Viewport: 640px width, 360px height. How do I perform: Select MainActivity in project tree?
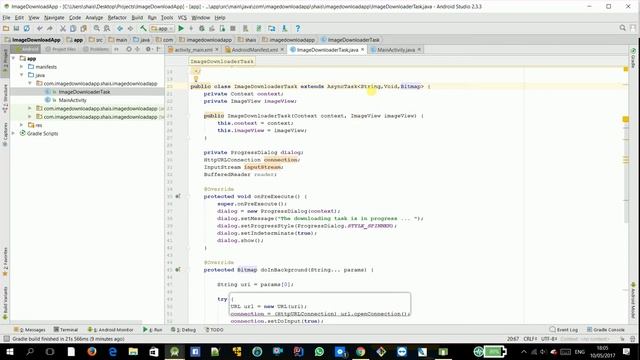coord(72,100)
